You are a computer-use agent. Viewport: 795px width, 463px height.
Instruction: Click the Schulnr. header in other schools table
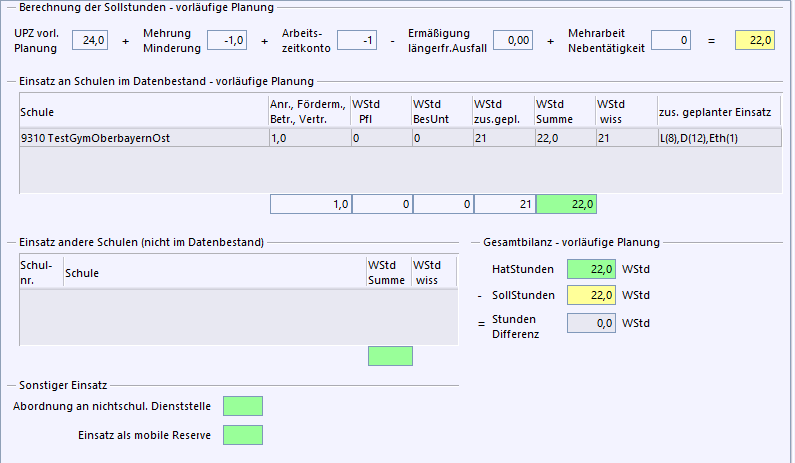pos(41,272)
